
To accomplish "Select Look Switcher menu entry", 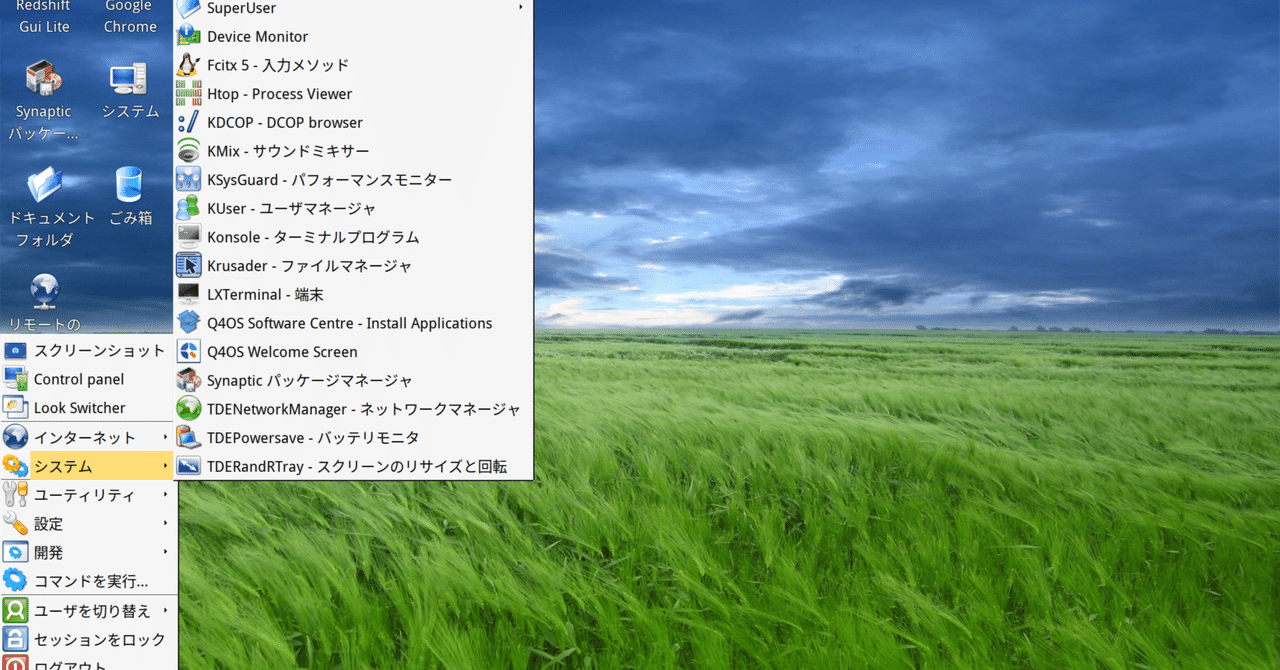I will (x=88, y=408).
